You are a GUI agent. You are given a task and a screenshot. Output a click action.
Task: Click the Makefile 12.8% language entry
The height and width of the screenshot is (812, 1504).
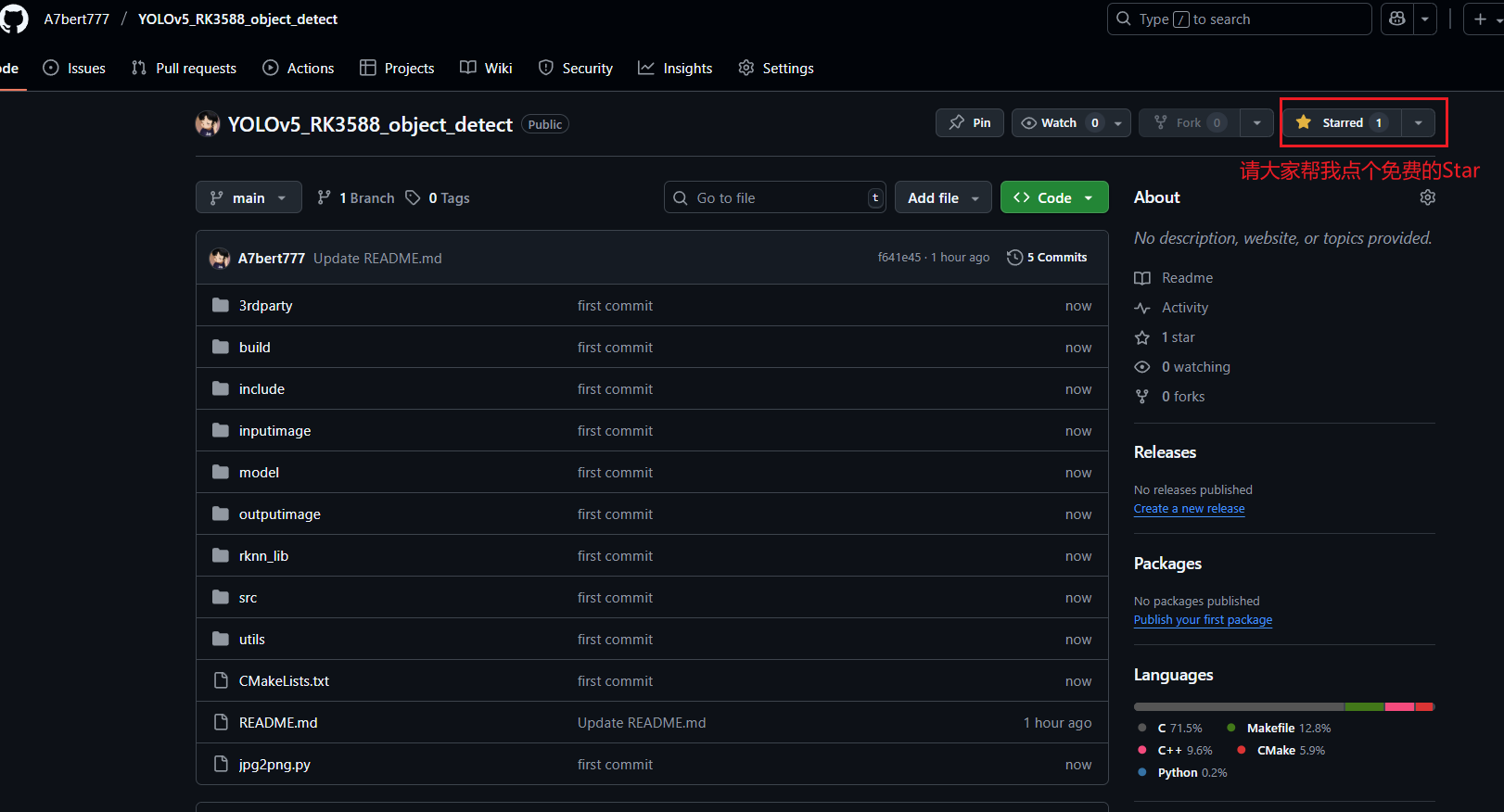coord(1279,728)
